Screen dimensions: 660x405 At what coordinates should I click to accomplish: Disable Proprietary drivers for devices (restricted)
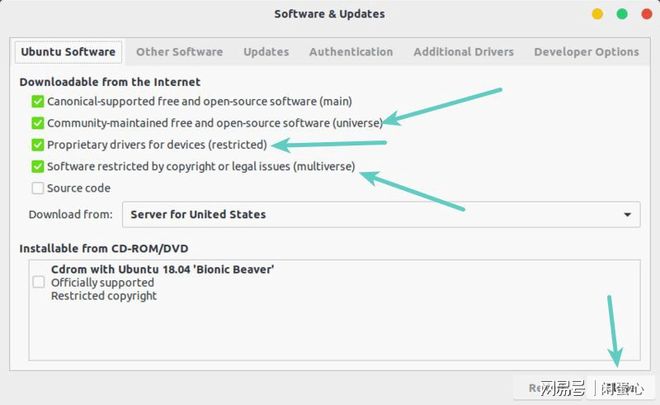tap(37, 145)
